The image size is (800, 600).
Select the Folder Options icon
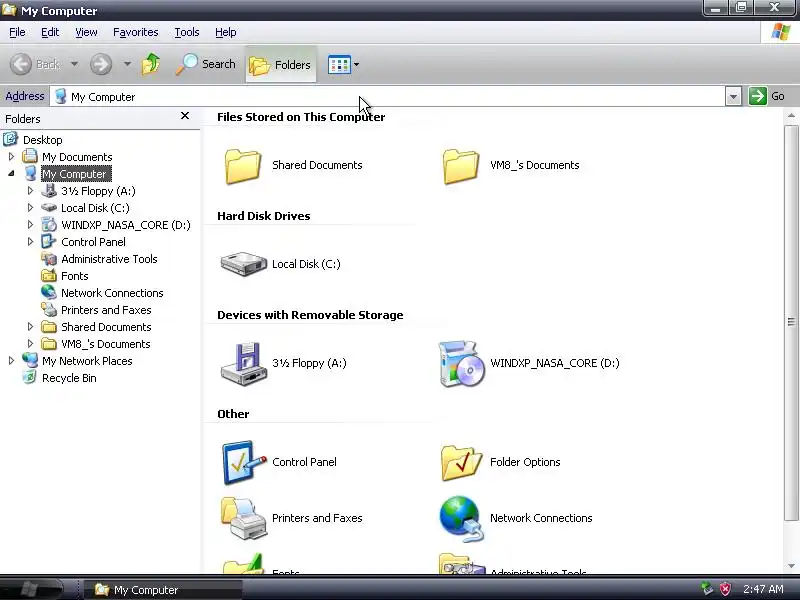click(x=461, y=463)
